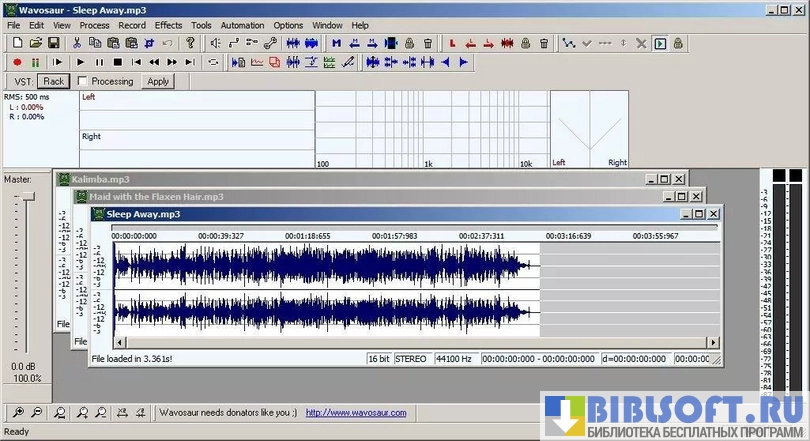Open the Process menu

pyautogui.click(x=94, y=24)
